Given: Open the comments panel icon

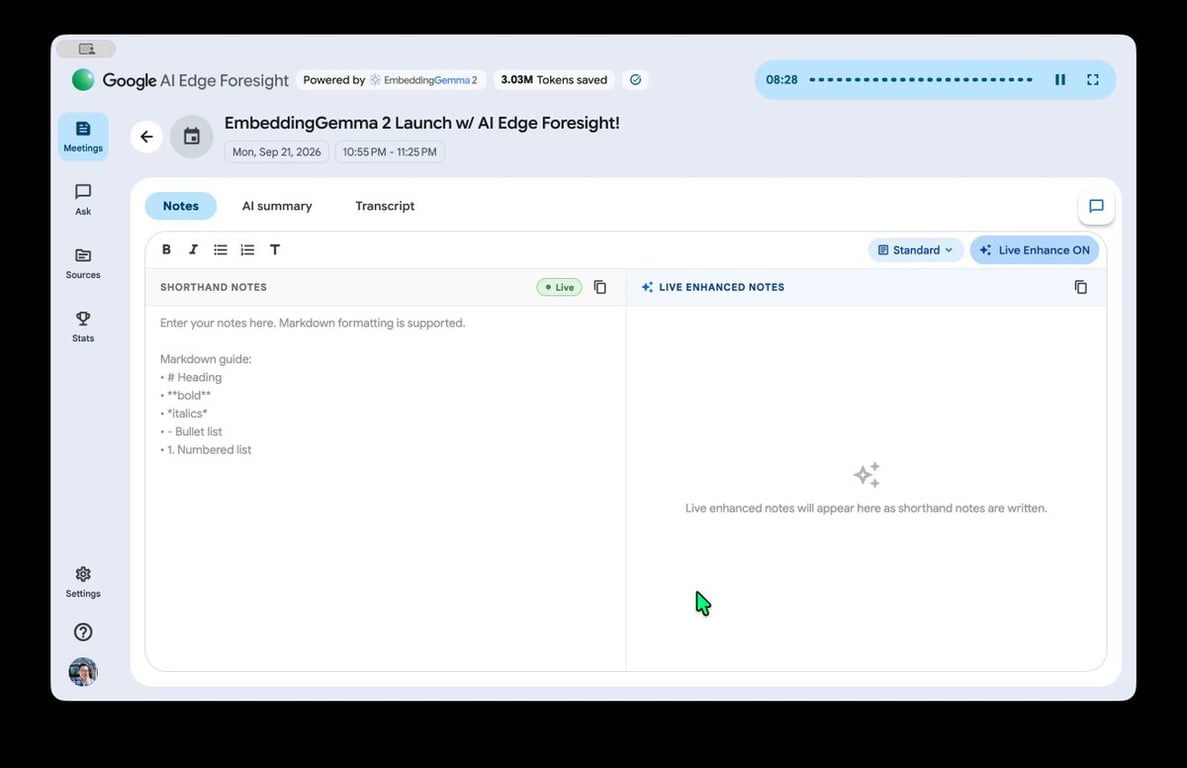Looking at the screenshot, I should tap(1096, 206).
